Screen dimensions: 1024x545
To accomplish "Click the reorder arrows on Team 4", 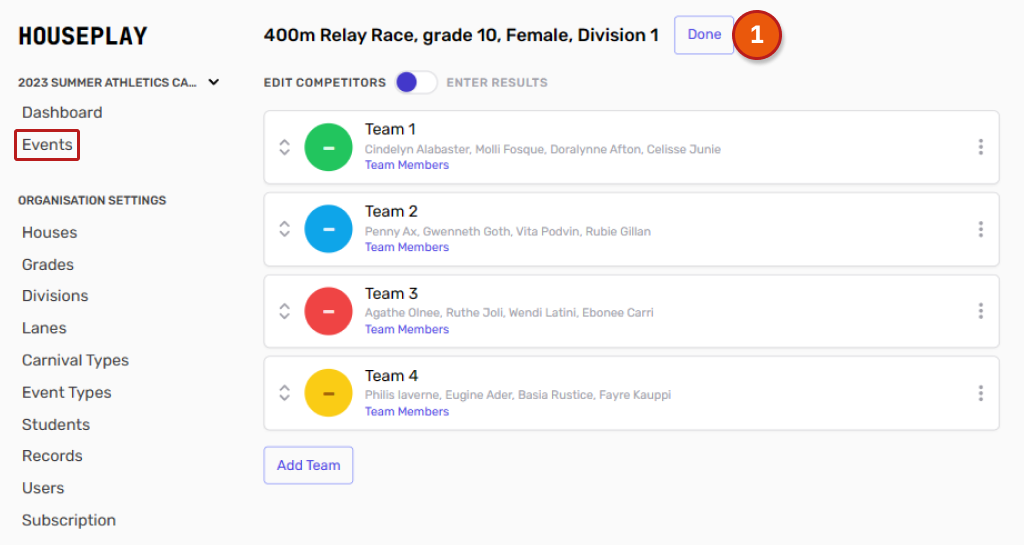I will click(284, 393).
